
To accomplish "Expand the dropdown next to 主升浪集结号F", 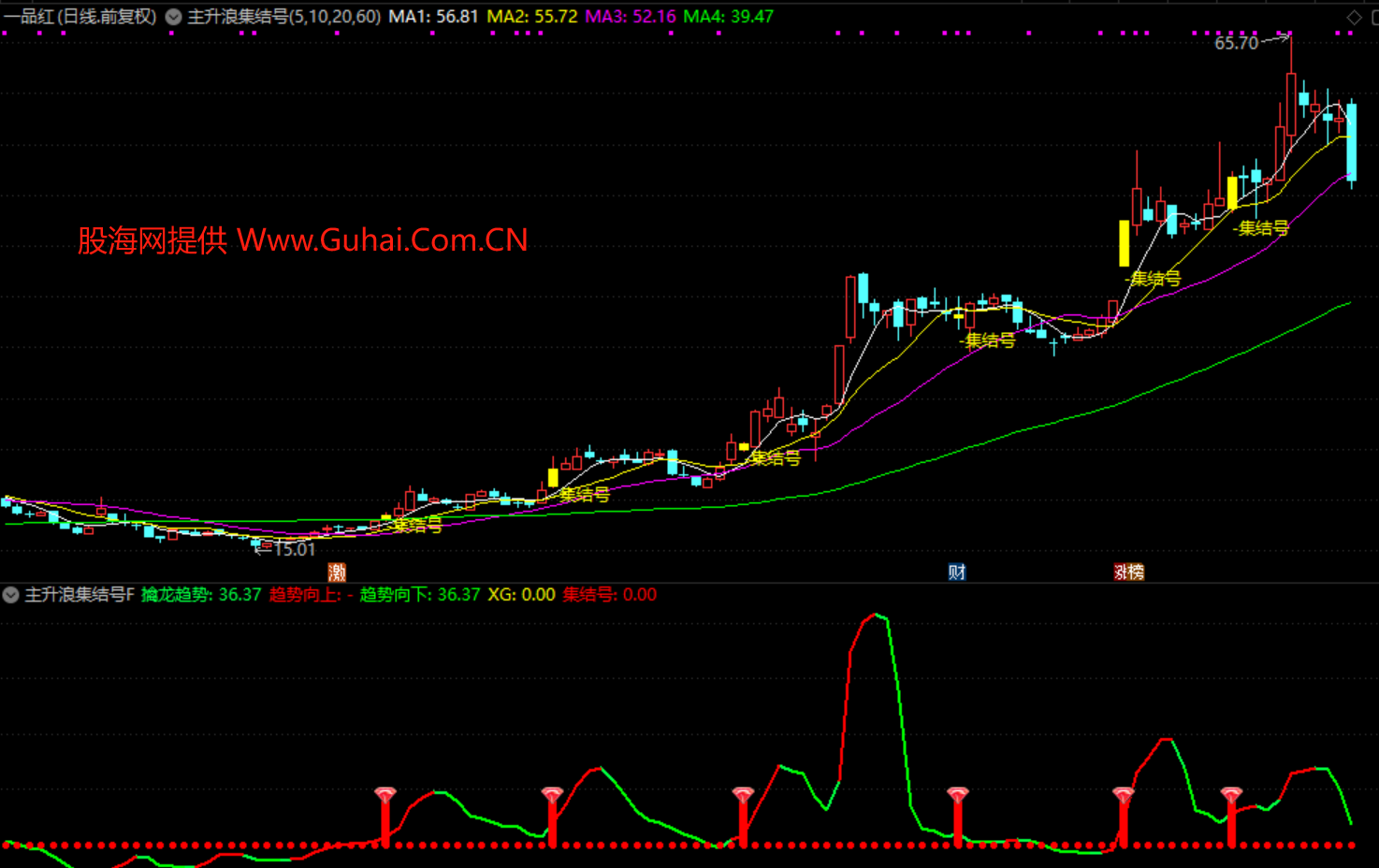I will click(x=10, y=595).
